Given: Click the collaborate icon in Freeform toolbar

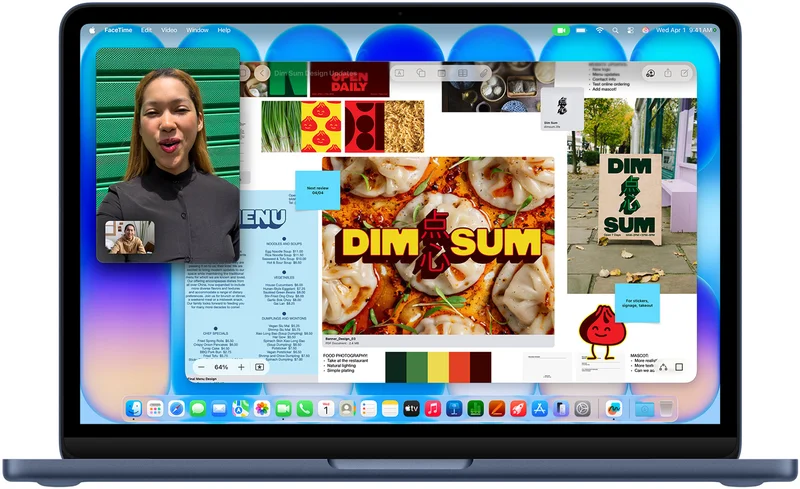Looking at the screenshot, I should click(x=649, y=73).
